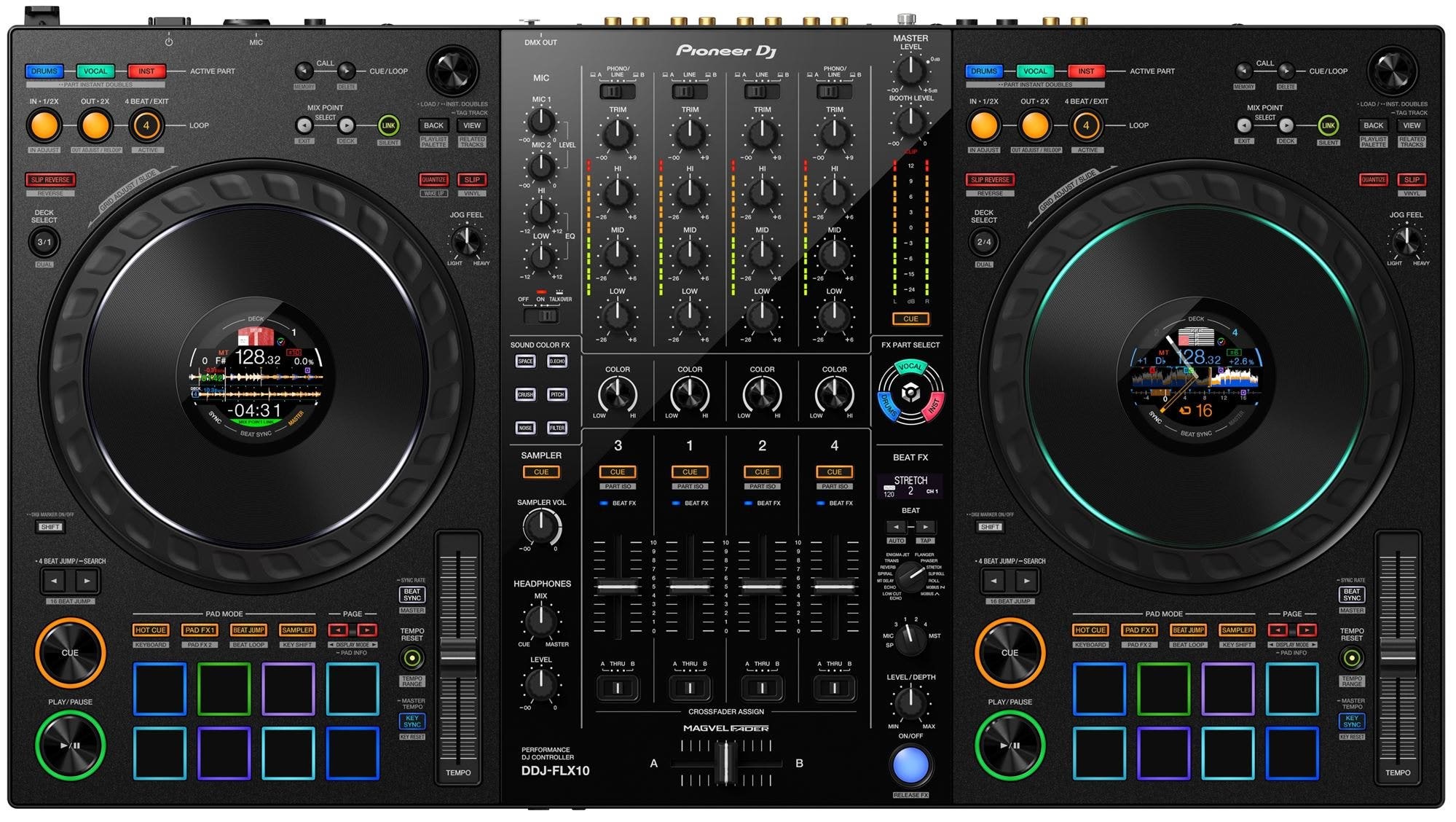The image size is (1456, 822).
Task: Click the left deck BACK button
Action: click(433, 125)
